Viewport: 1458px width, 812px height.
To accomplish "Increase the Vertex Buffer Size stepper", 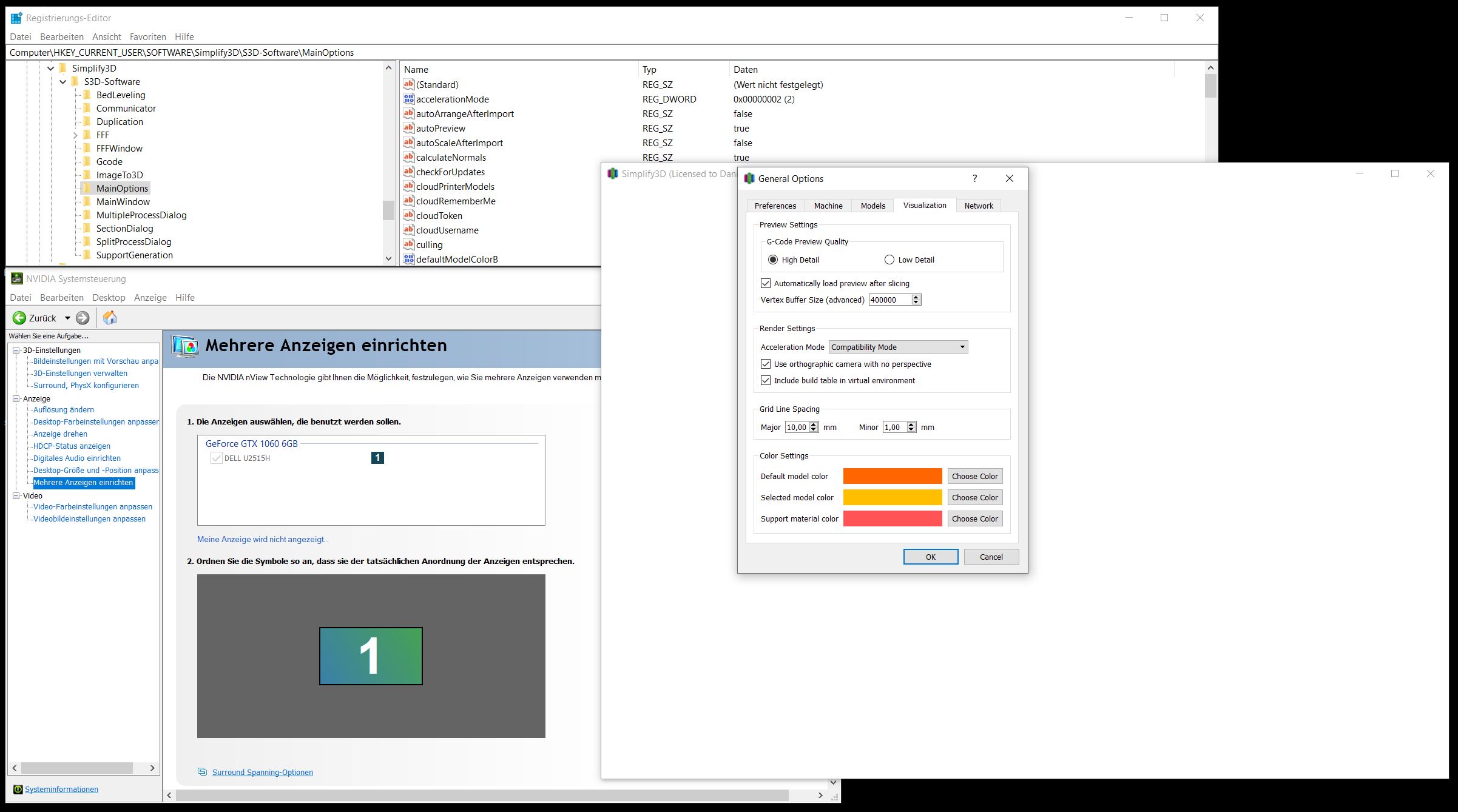I will 916,297.
